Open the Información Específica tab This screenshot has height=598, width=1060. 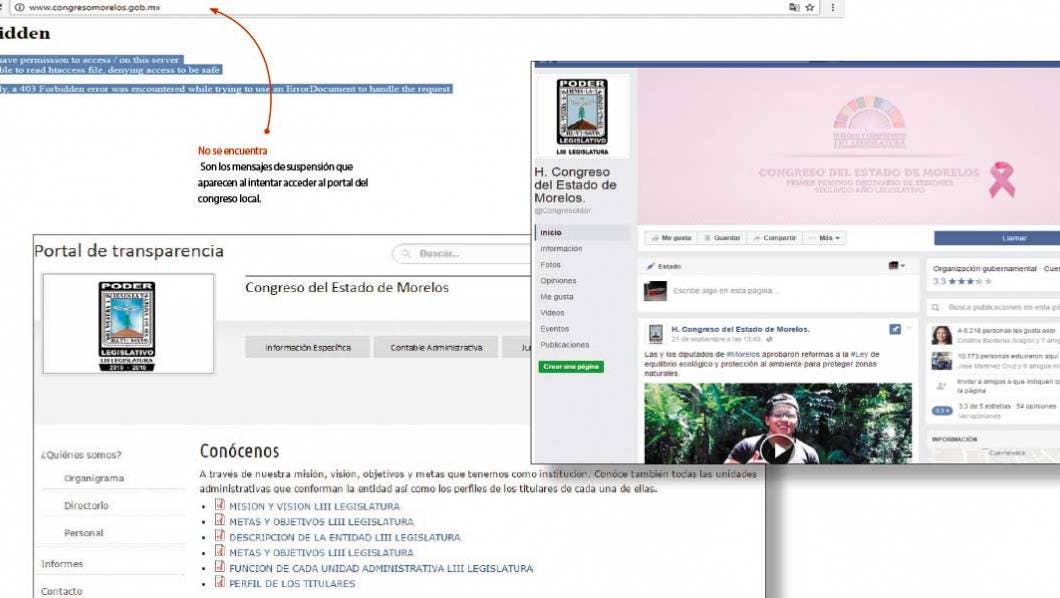coord(307,348)
